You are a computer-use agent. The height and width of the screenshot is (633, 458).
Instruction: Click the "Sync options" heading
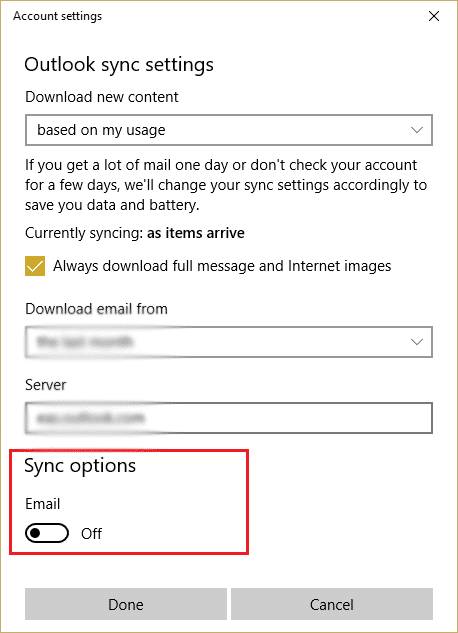[80, 466]
